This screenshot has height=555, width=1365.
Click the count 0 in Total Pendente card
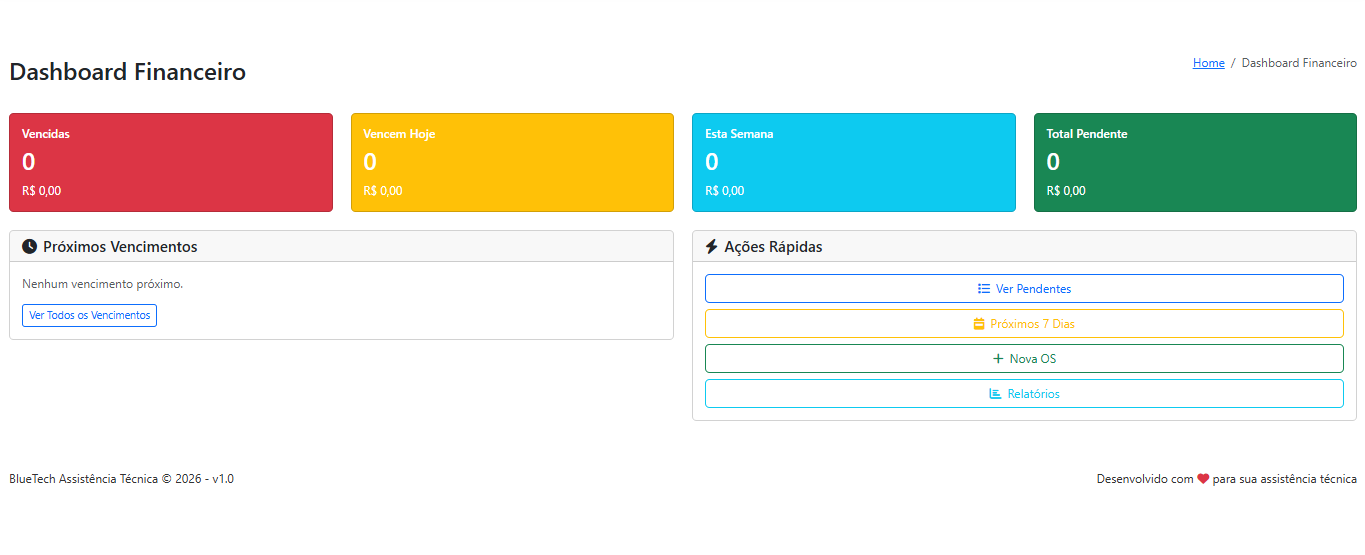pyautogui.click(x=1053, y=162)
